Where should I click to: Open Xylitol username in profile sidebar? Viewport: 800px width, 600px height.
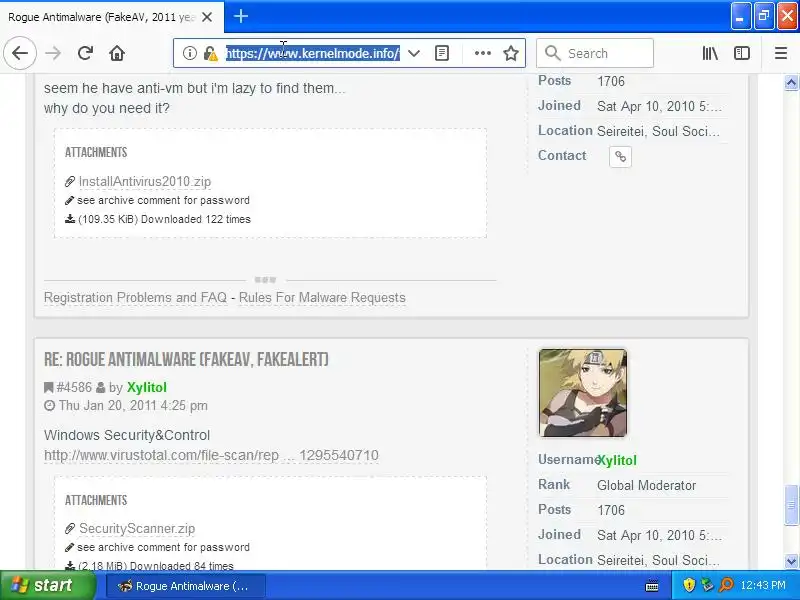617,460
